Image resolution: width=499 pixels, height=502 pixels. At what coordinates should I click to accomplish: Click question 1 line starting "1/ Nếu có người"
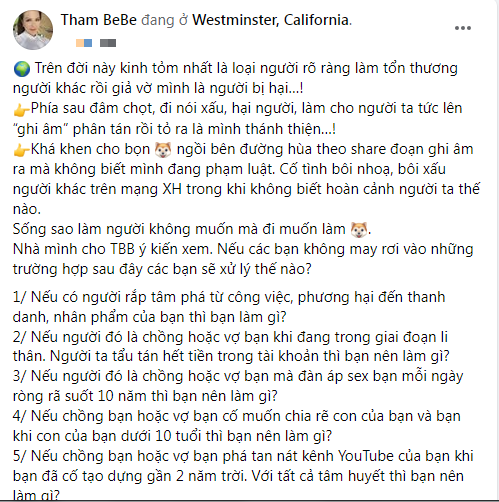coord(229,297)
